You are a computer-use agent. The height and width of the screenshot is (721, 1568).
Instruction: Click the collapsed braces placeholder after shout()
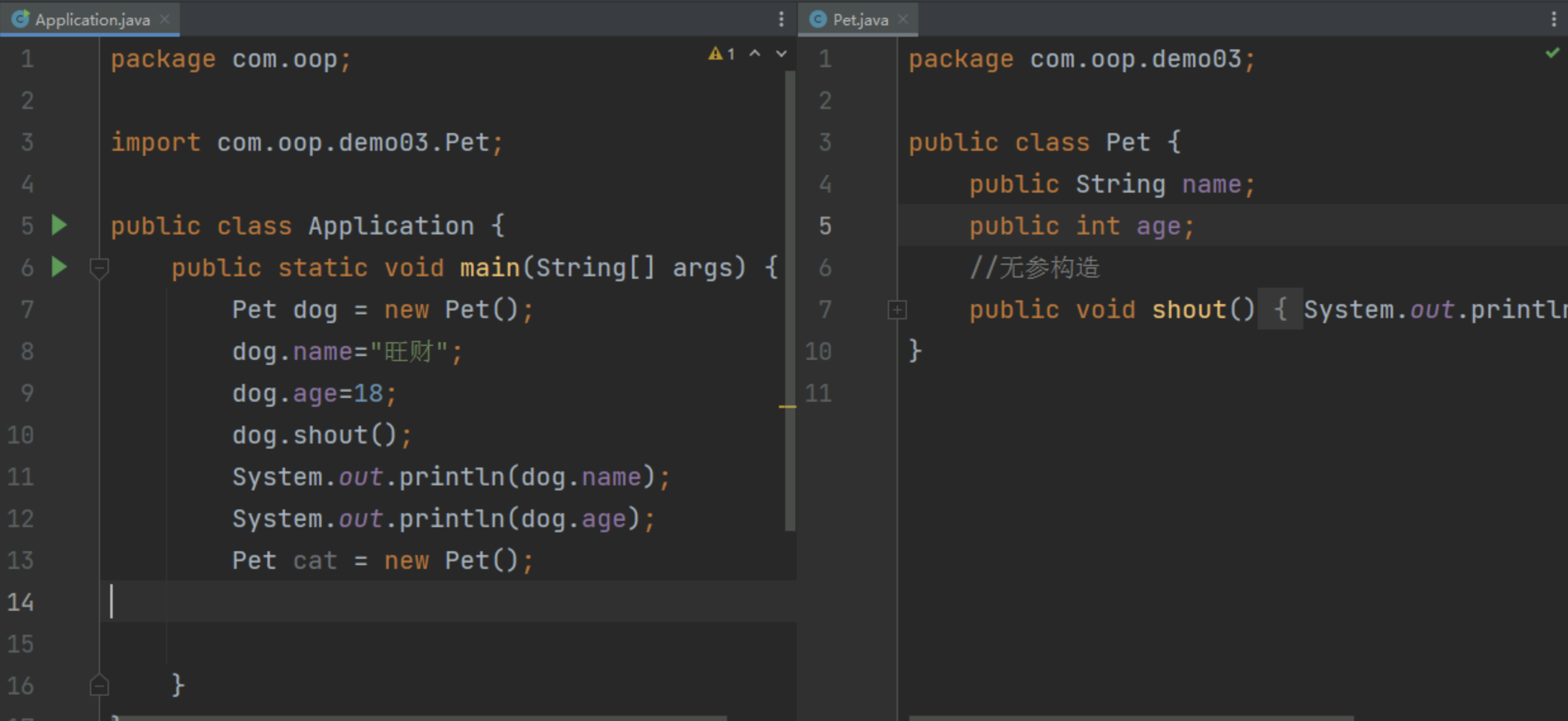click(1280, 310)
